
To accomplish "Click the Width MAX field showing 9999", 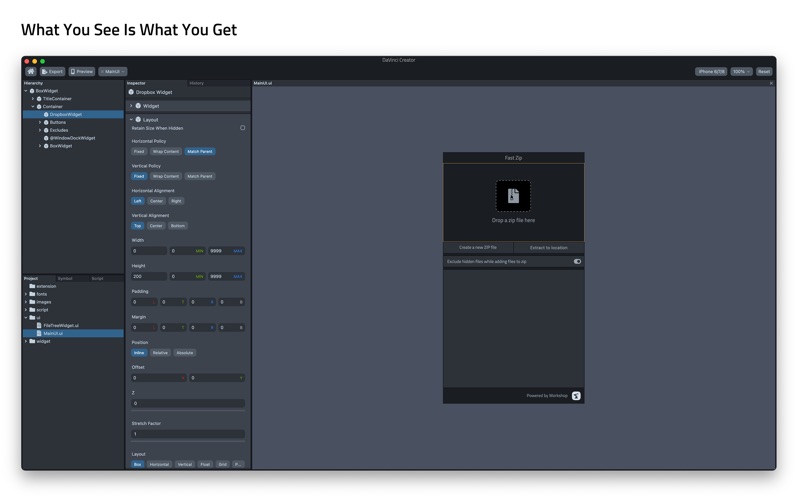I will pos(226,251).
